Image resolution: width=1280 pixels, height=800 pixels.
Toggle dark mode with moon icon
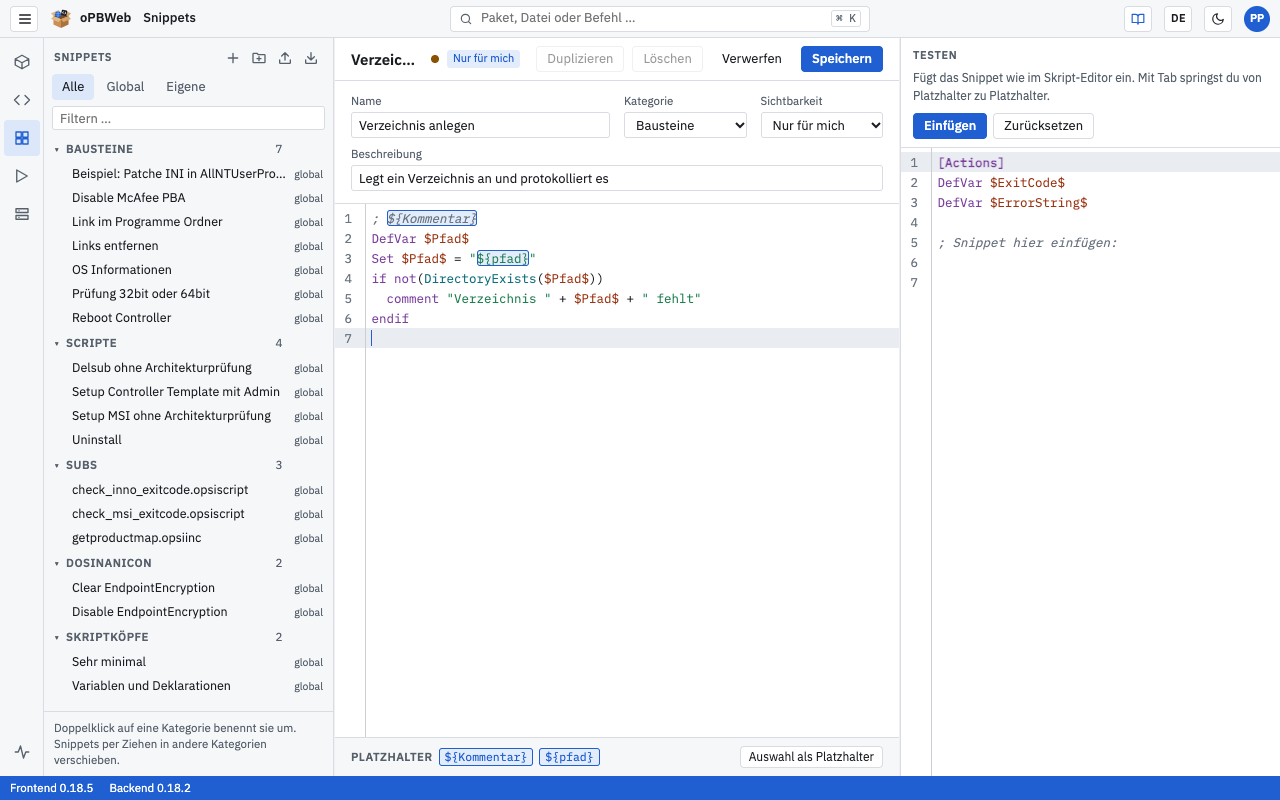[1218, 18]
